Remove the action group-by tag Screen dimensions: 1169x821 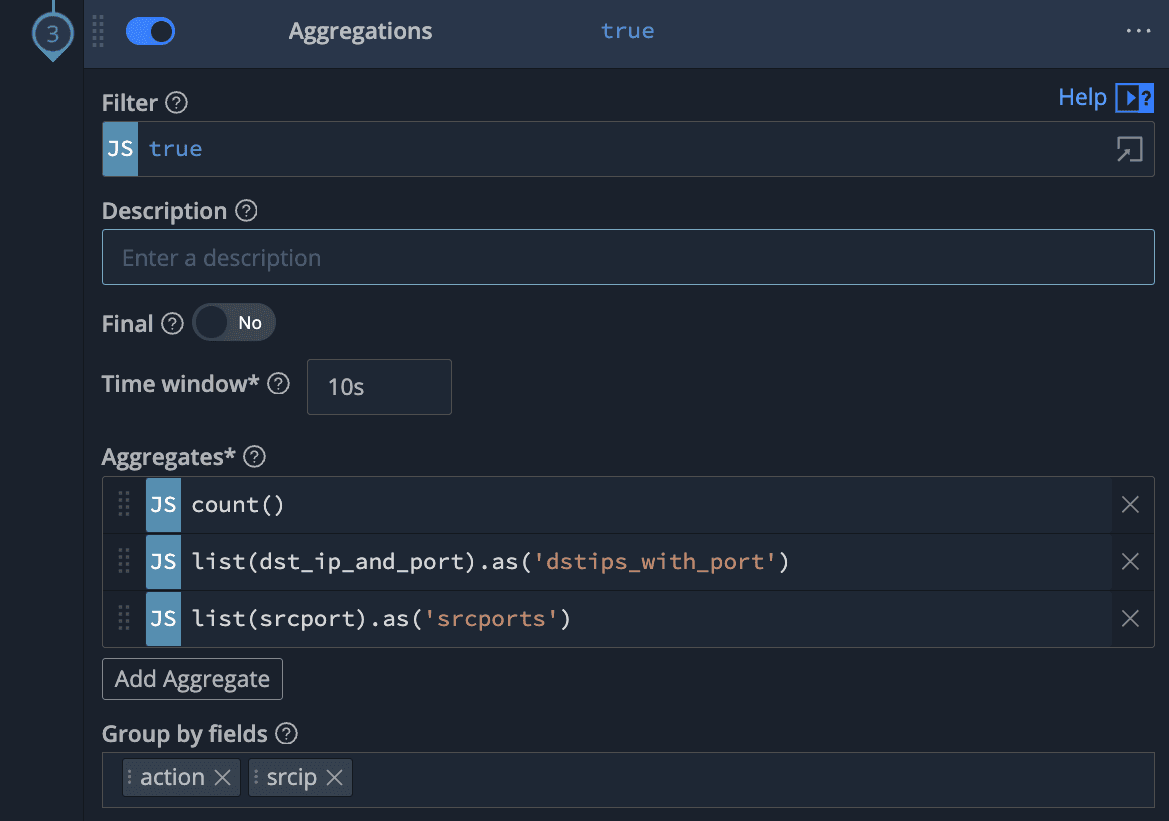coord(223,777)
